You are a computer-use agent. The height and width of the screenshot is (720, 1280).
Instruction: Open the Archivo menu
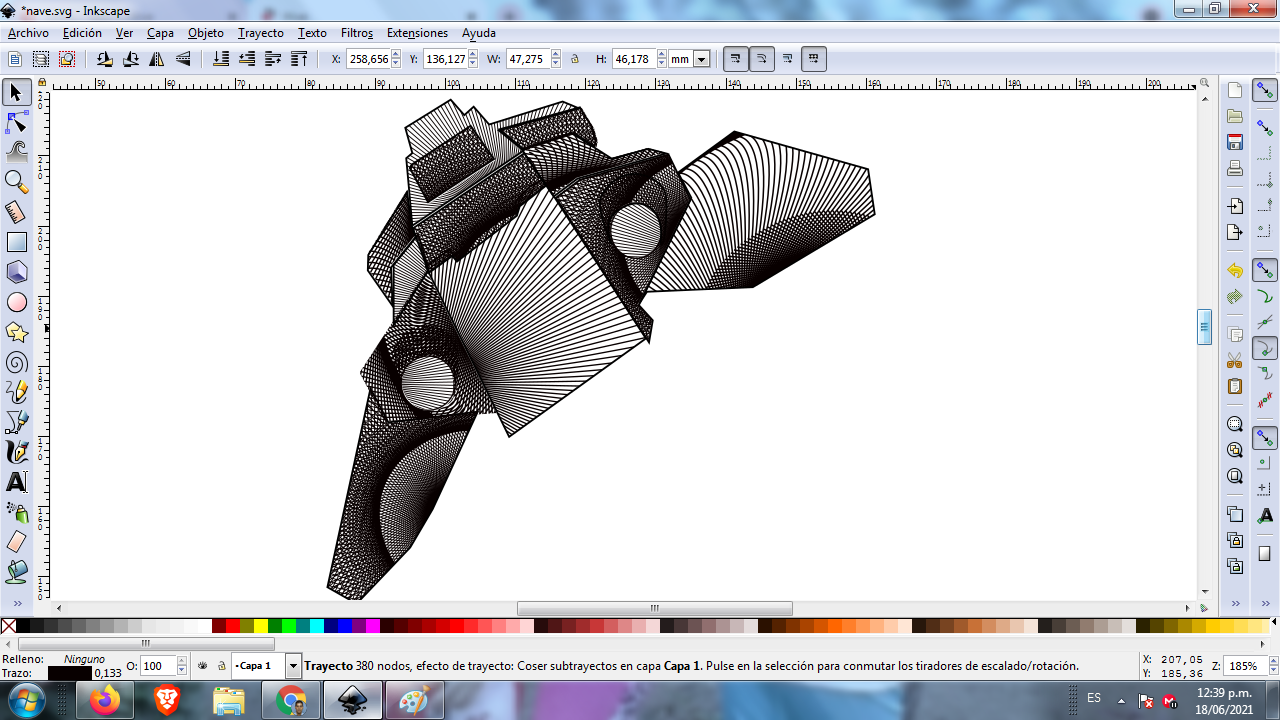pyautogui.click(x=28, y=33)
